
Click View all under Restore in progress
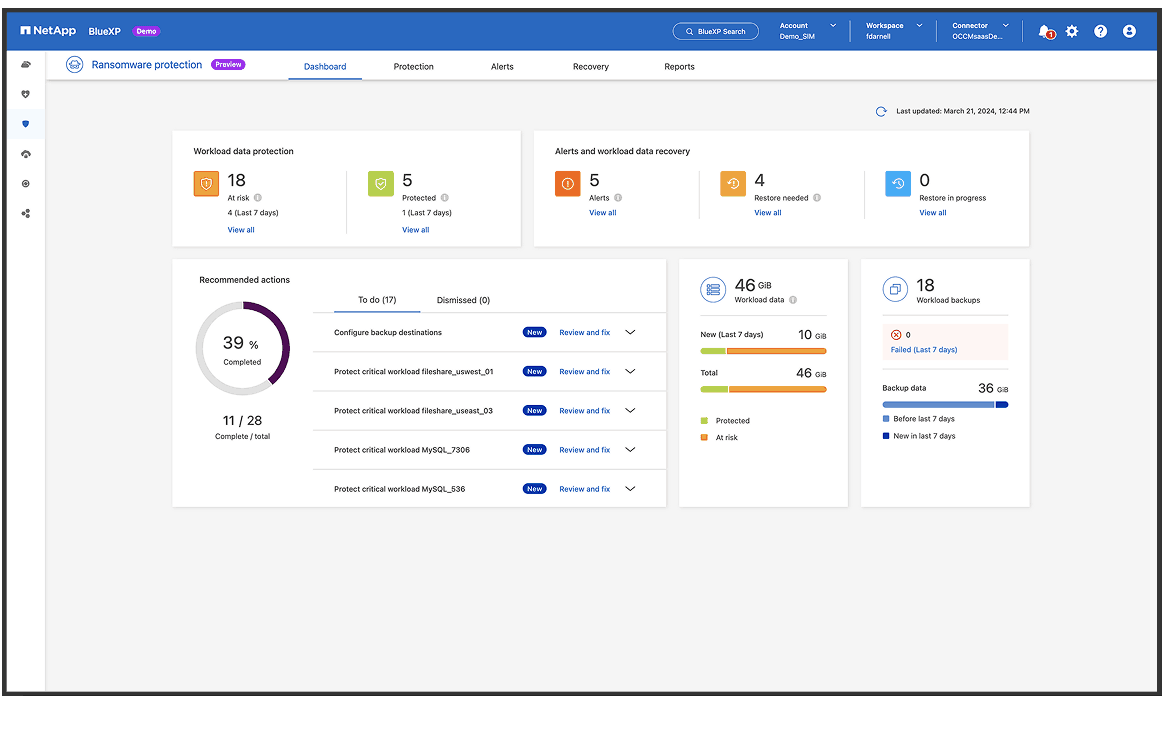(x=933, y=213)
